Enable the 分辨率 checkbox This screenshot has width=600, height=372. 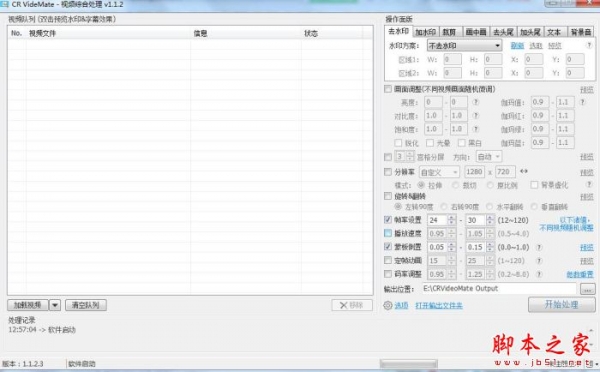point(388,172)
